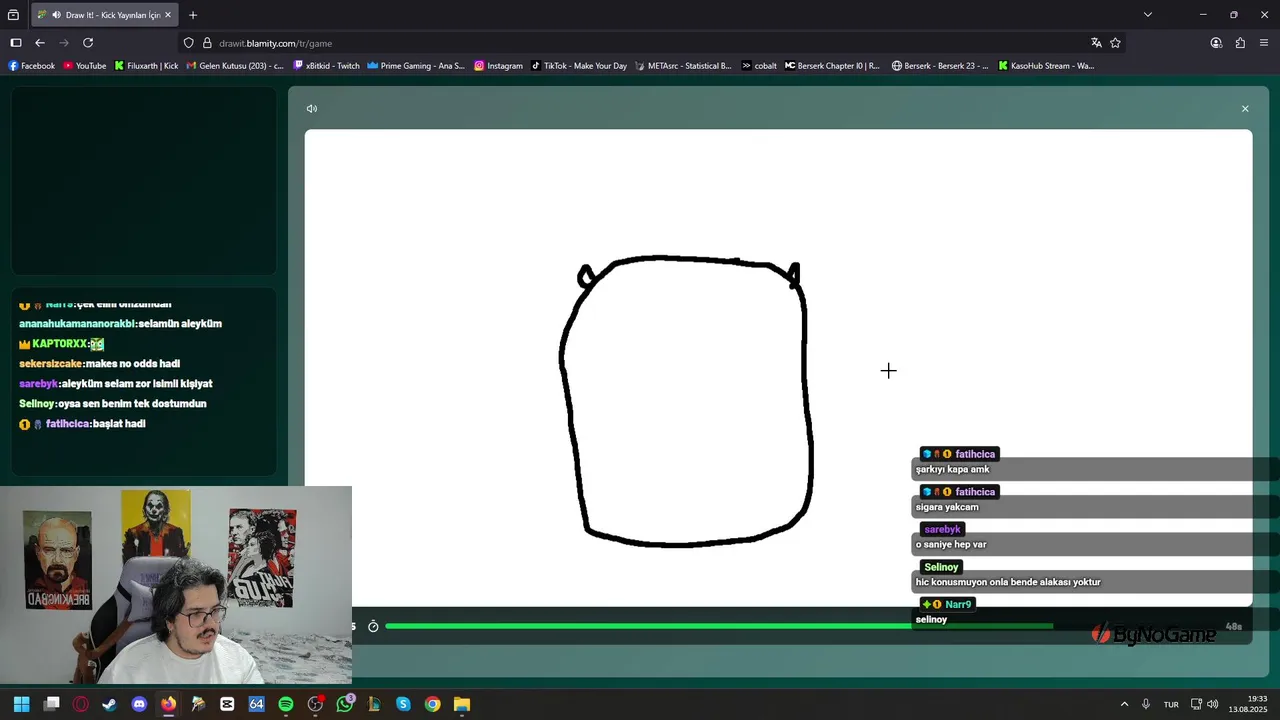Open the TikTok - Make Your Day bookmark
Screen dimensions: 1280x720
coord(579,66)
